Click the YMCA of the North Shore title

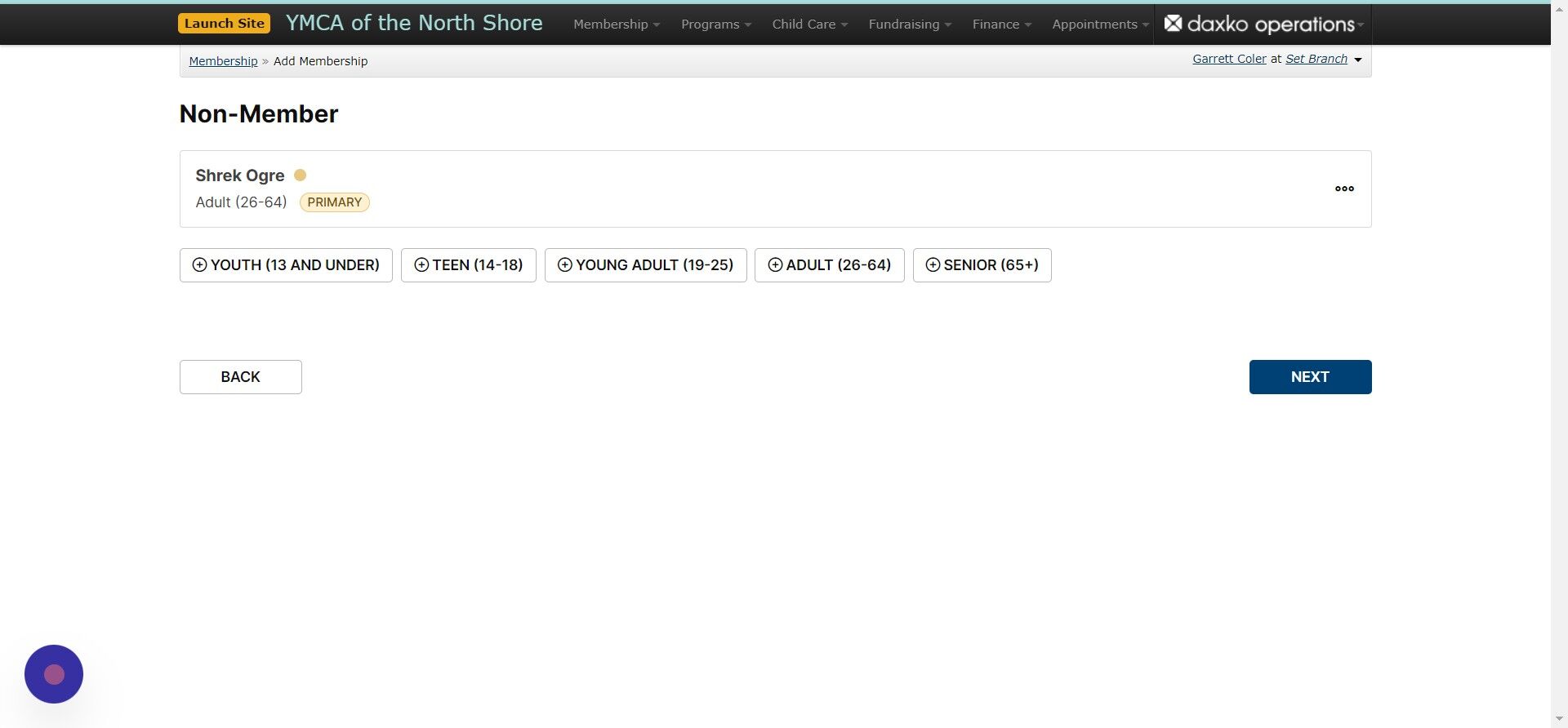point(414,23)
